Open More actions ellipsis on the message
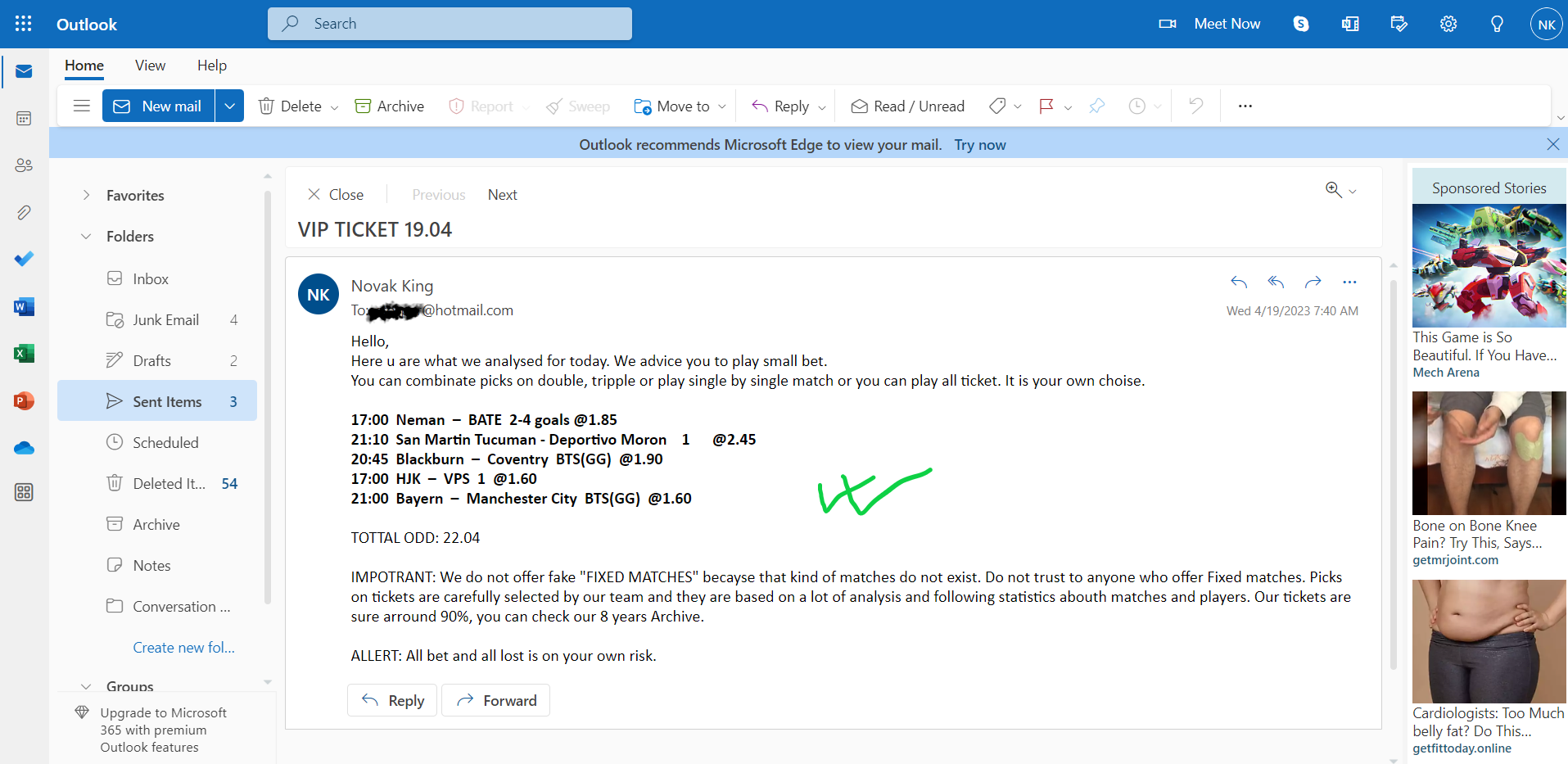The image size is (1568, 764). coord(1350,283)
